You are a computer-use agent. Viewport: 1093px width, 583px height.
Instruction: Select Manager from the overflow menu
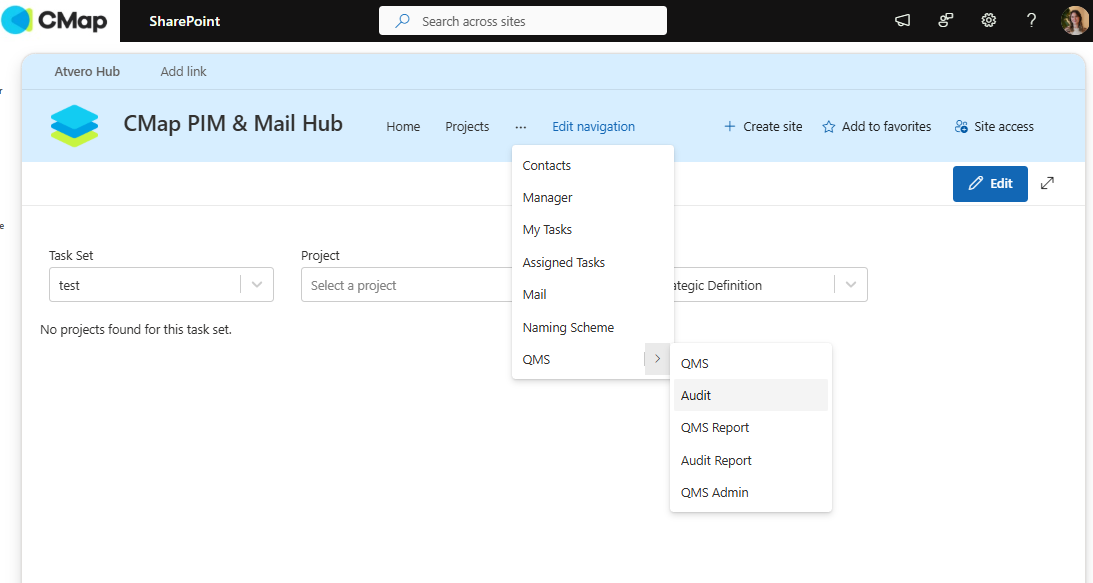coord(547,197)
